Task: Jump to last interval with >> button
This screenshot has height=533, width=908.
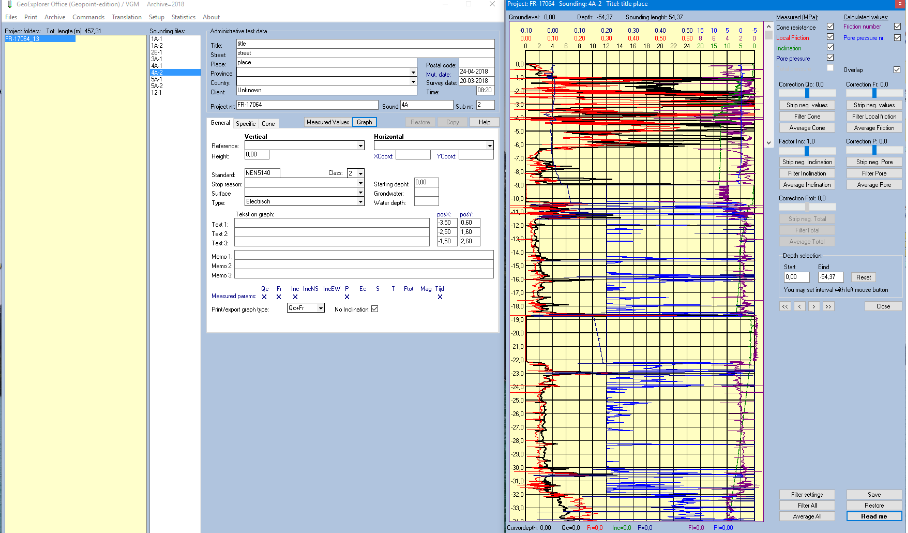Action: tap(829, 306)
